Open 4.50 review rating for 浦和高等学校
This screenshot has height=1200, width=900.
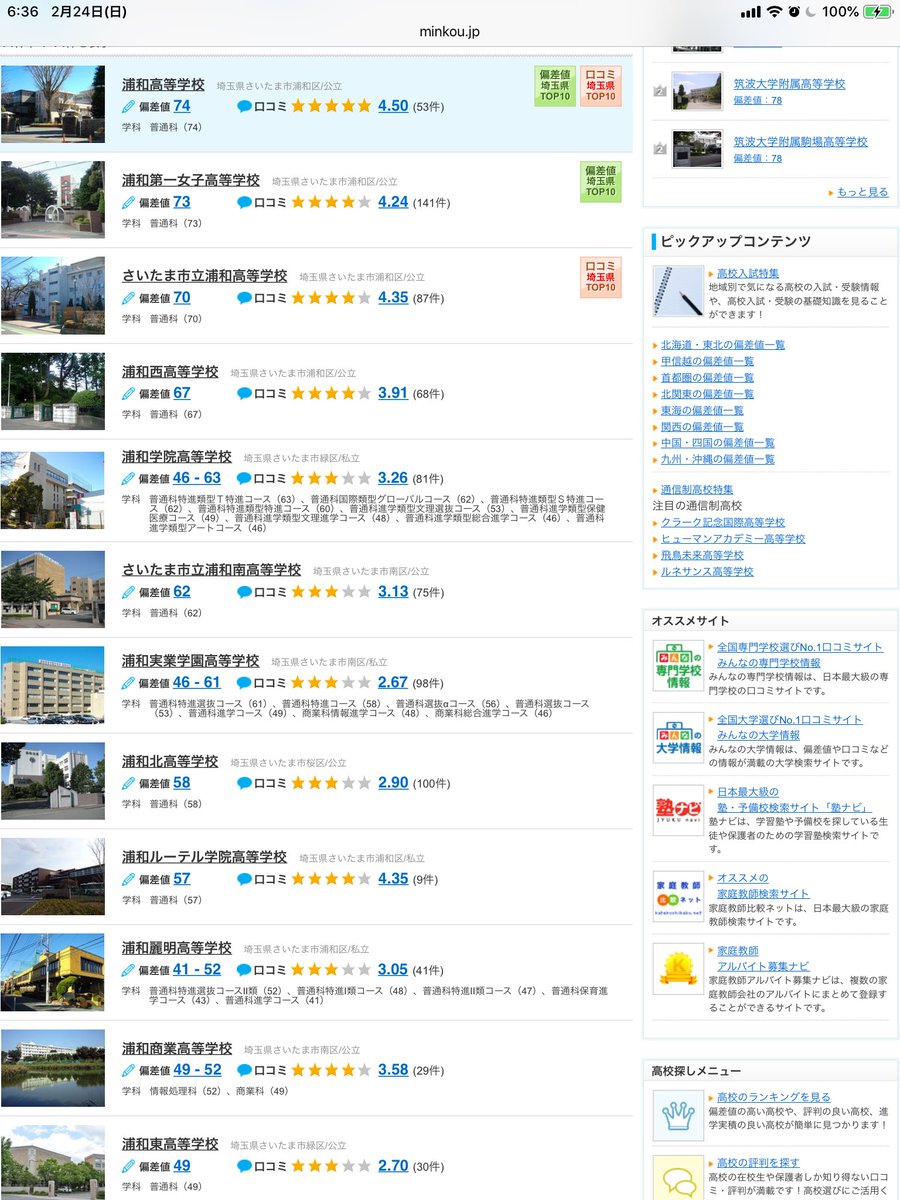[393, 105]
